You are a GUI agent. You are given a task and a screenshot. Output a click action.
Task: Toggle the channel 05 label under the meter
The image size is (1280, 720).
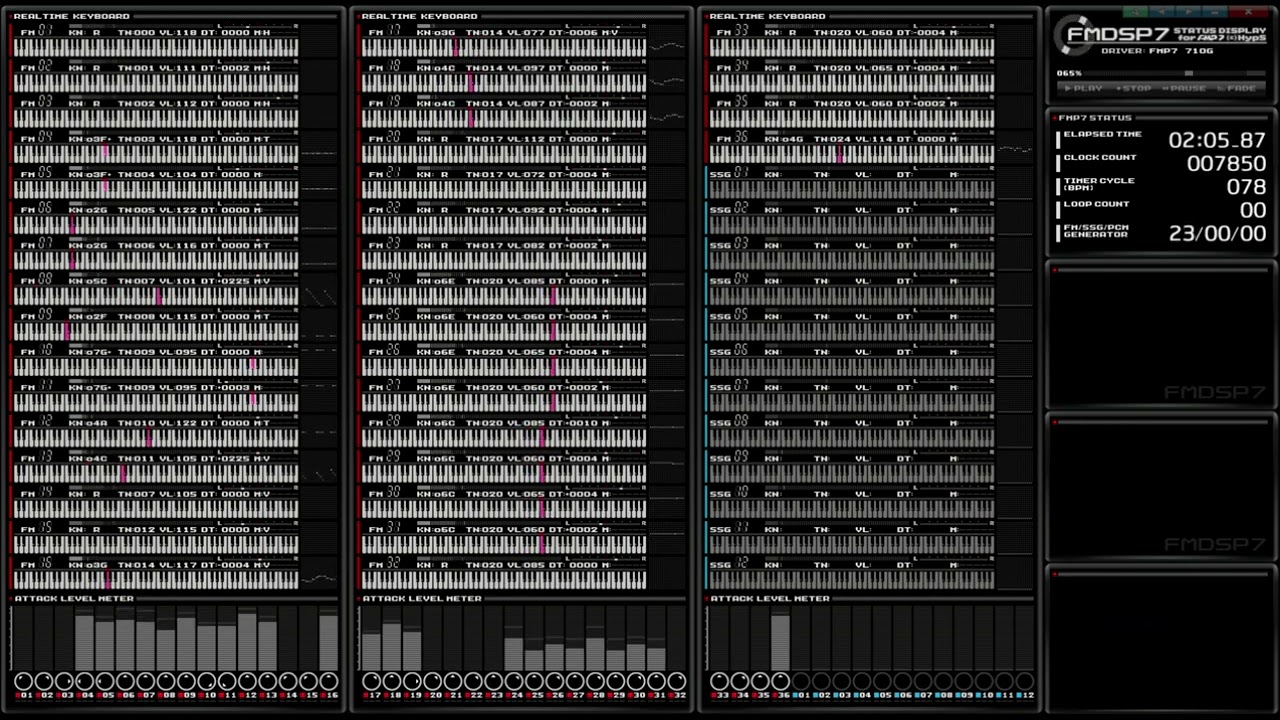[105, 695]
